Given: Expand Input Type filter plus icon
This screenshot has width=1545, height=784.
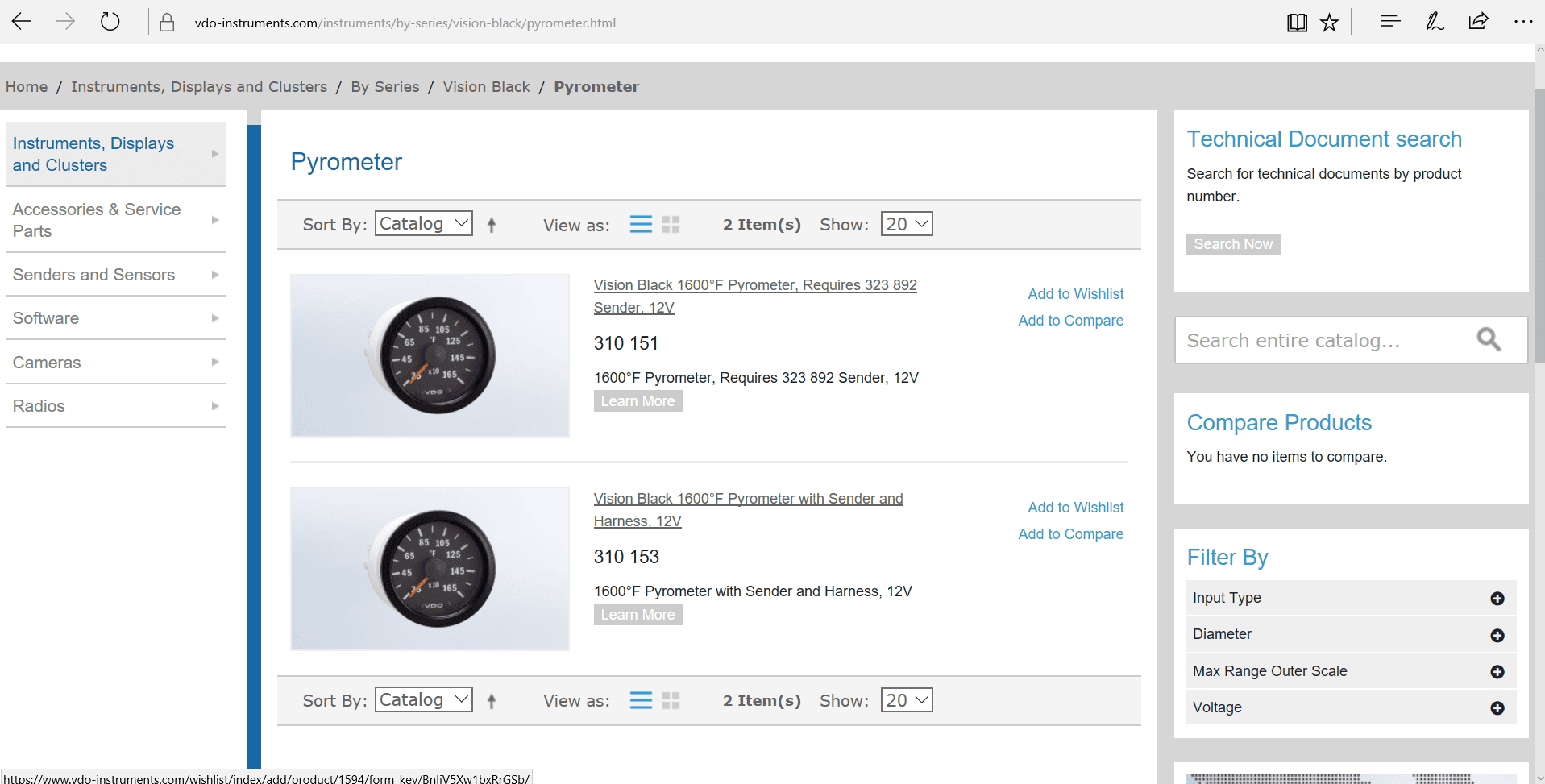Looking at the screenshot, I should [1497, 599].
